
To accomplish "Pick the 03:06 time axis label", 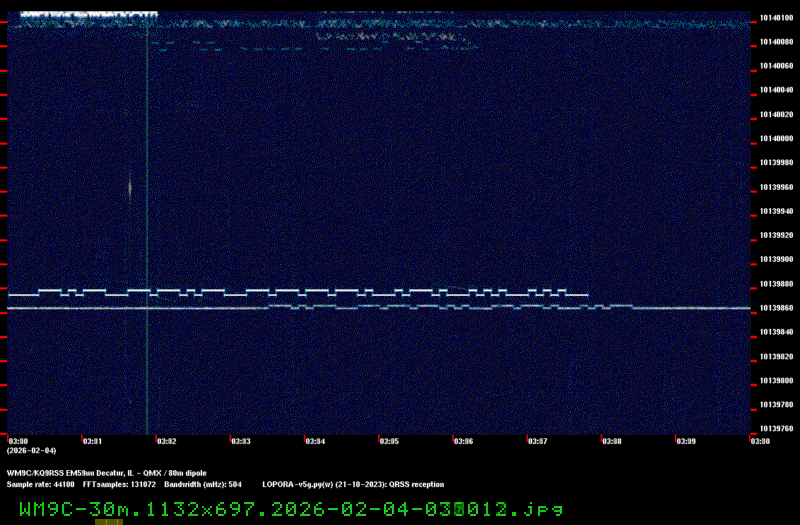I will [463, 440].
